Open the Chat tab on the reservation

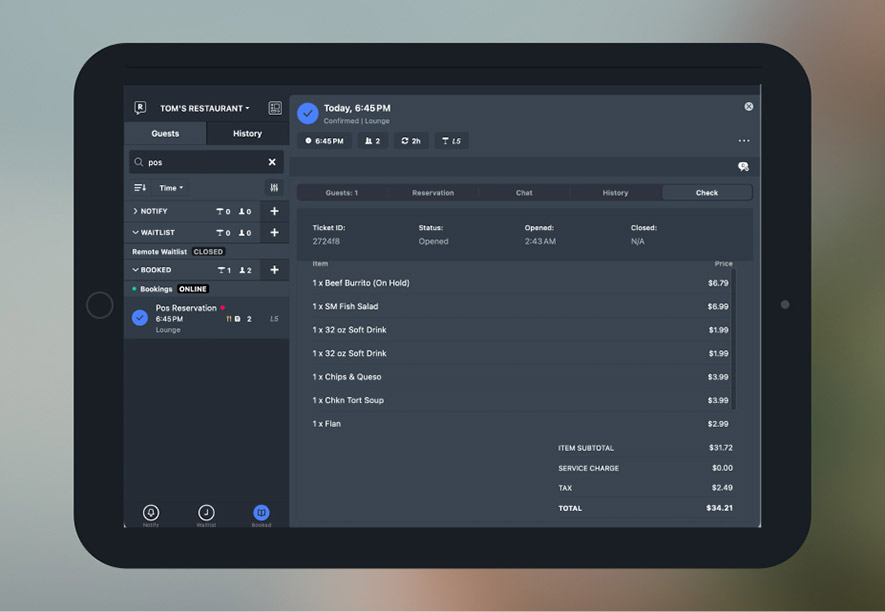coord(523,192)
